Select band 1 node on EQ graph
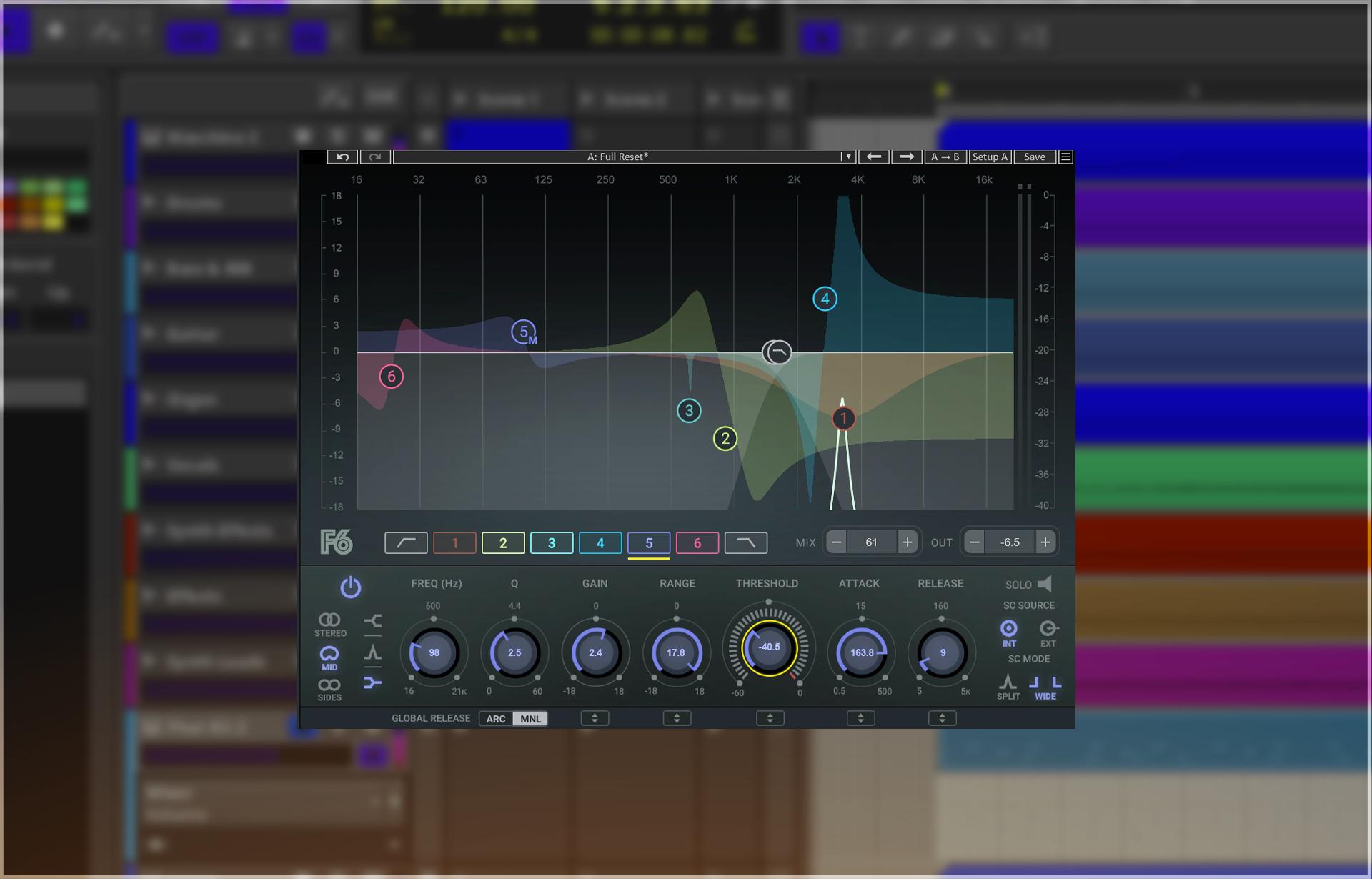Viewport: 1372px width, 879px height. tap(843, 419)
